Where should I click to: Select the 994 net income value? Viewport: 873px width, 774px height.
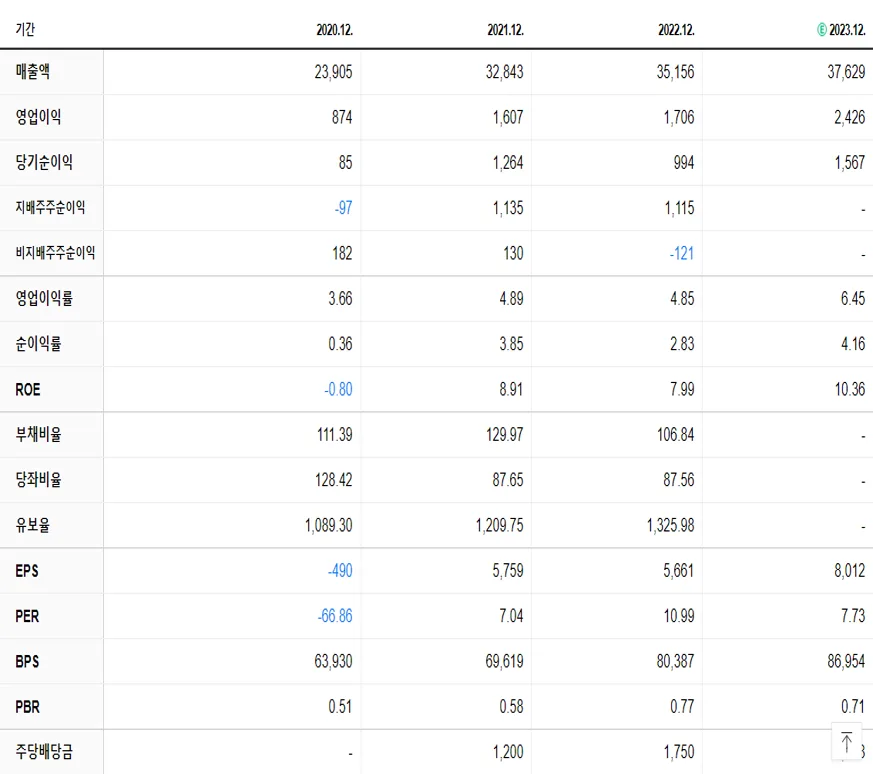tap(684, 163)
